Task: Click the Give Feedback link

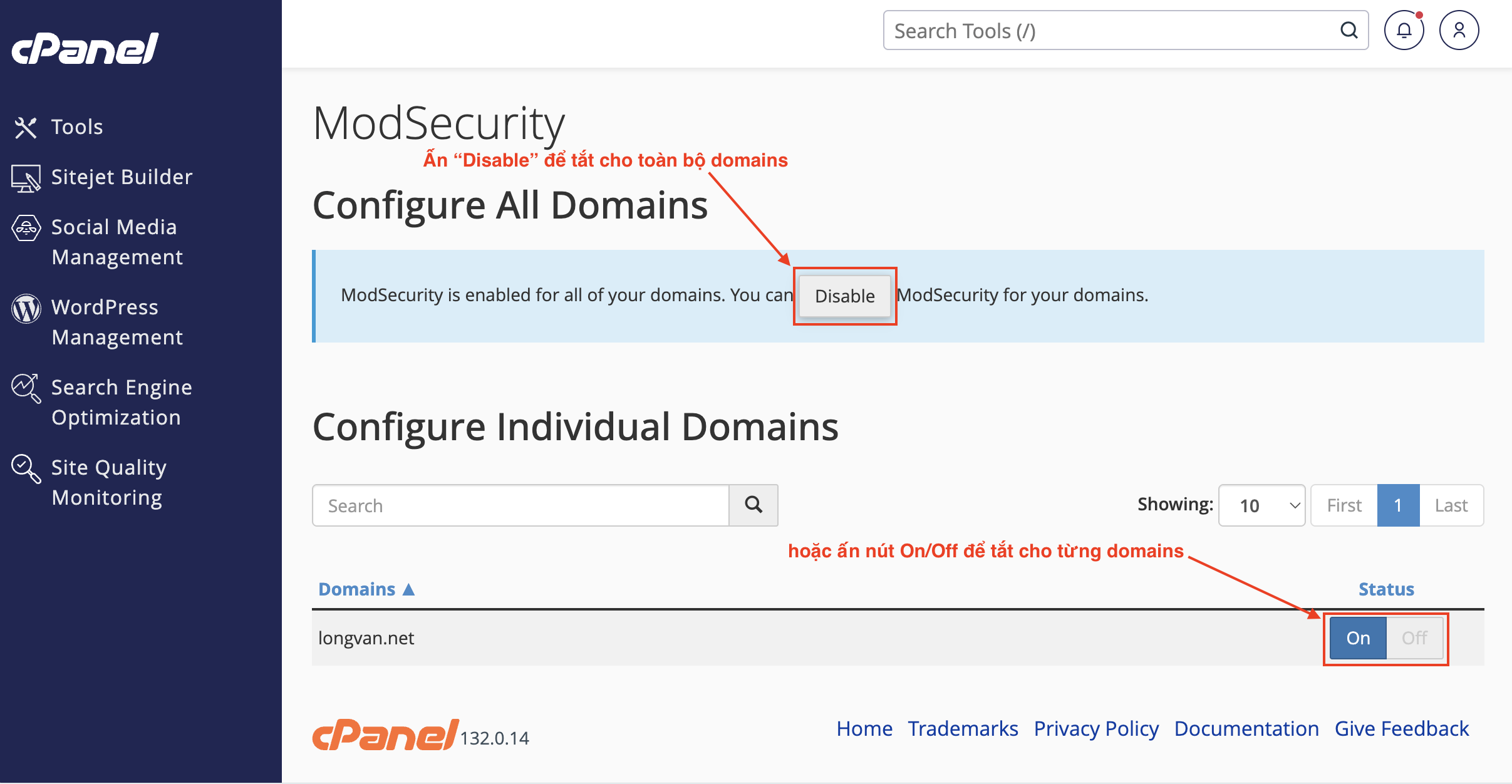Action: [x=1402, y=729]
